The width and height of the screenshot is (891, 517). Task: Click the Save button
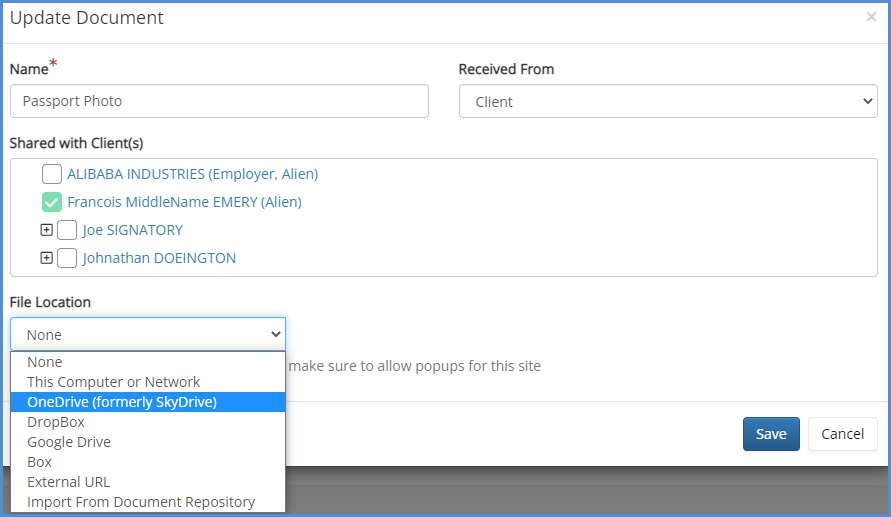pyautogui.click(x=770, y=434)
